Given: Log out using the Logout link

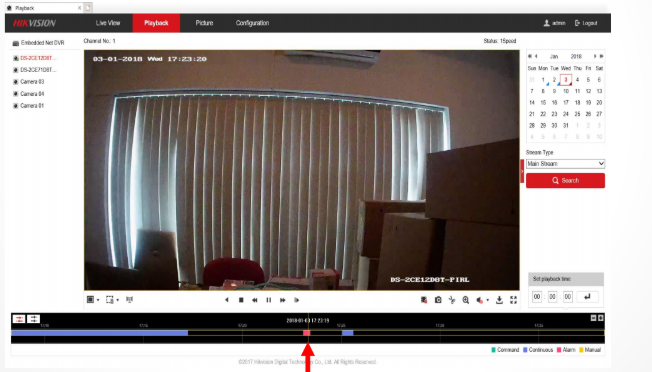Looking at the screenshot, I should 586,23.
